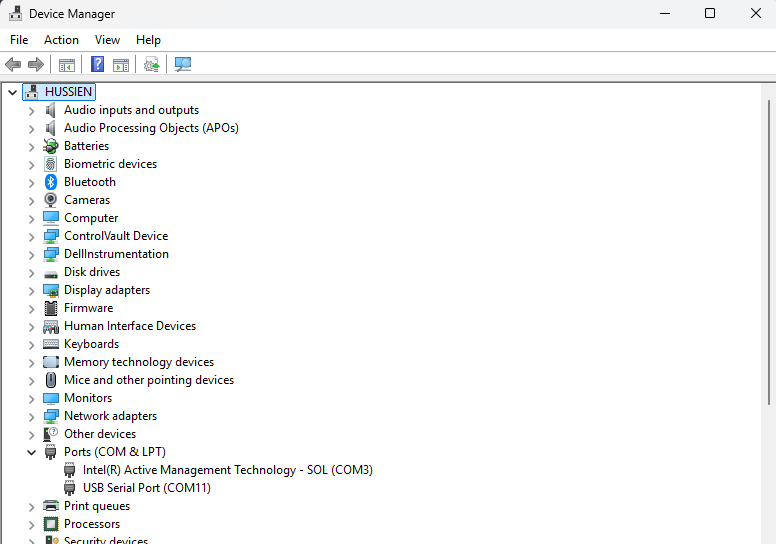Click the Biometric devices fingerprint icon

(50, 164)
